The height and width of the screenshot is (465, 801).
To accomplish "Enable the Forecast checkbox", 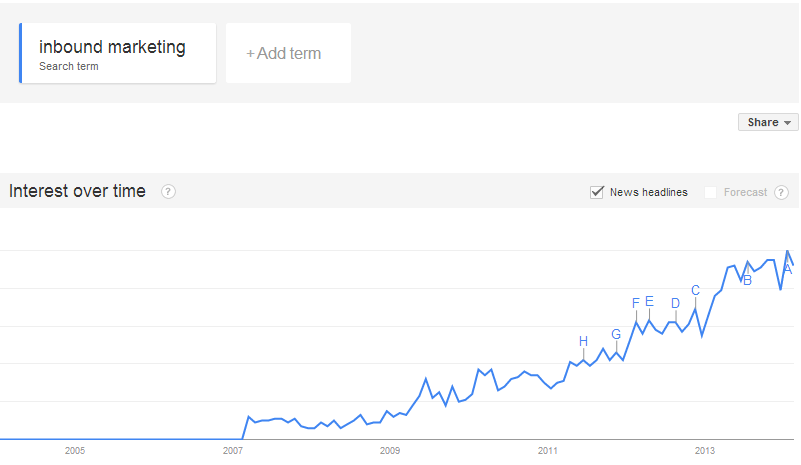I will coord(710,192).
